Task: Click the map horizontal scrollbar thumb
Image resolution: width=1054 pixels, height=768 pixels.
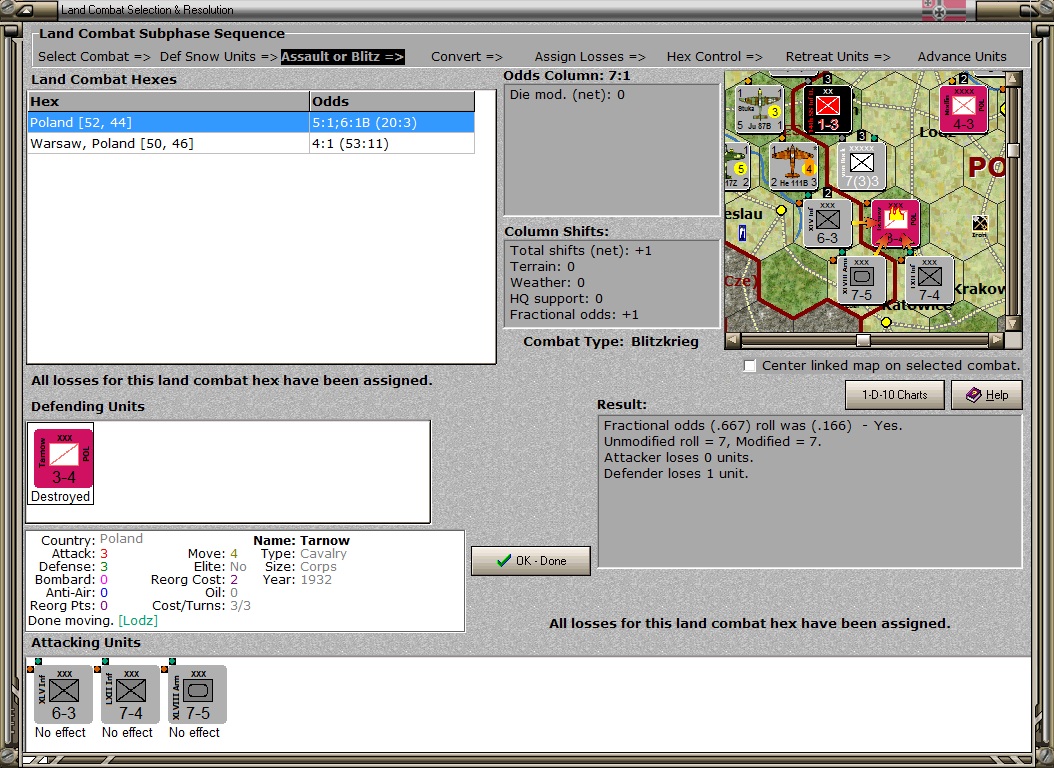Action: coord(863,340)
